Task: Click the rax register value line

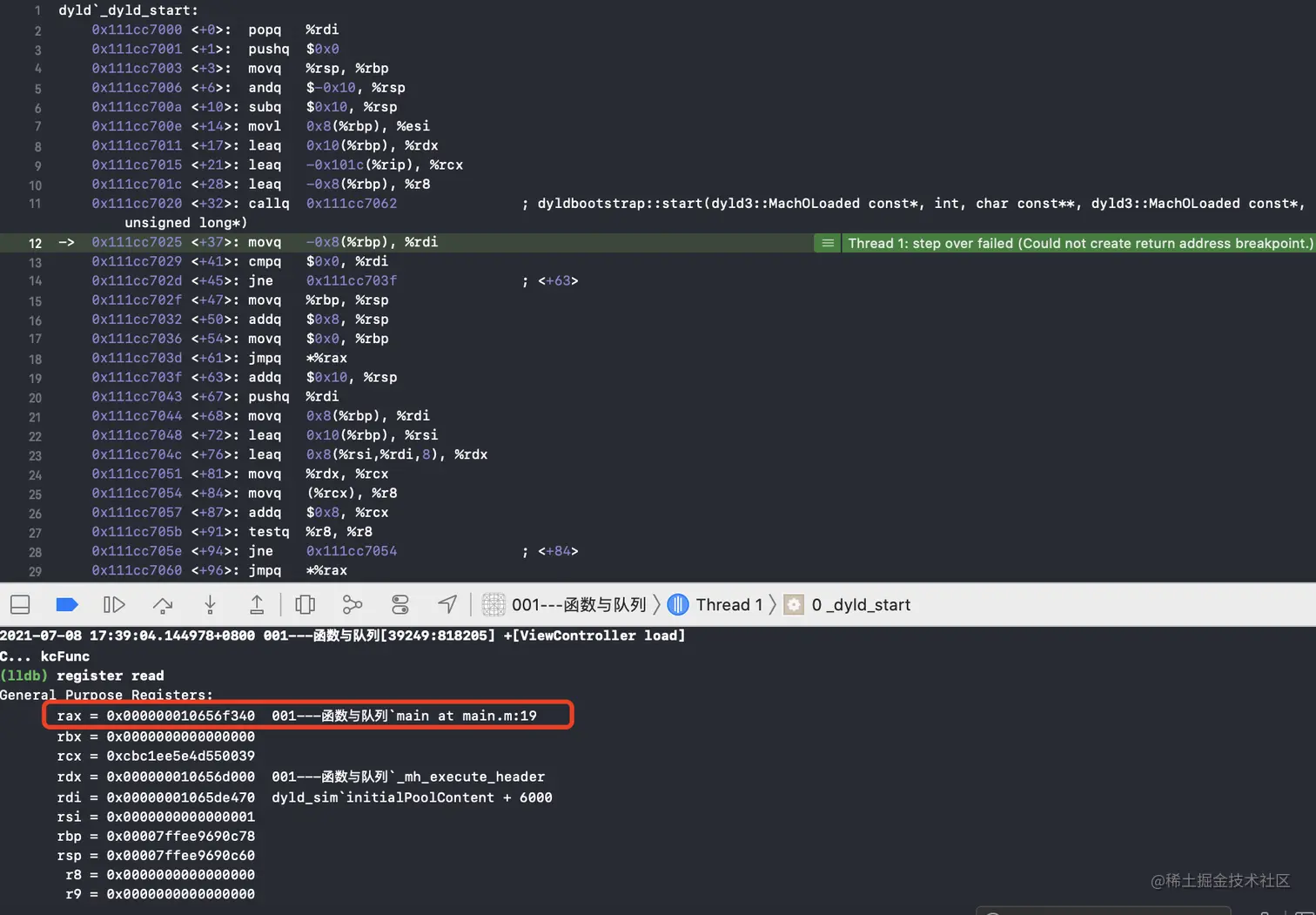Action: click(297, 716)
